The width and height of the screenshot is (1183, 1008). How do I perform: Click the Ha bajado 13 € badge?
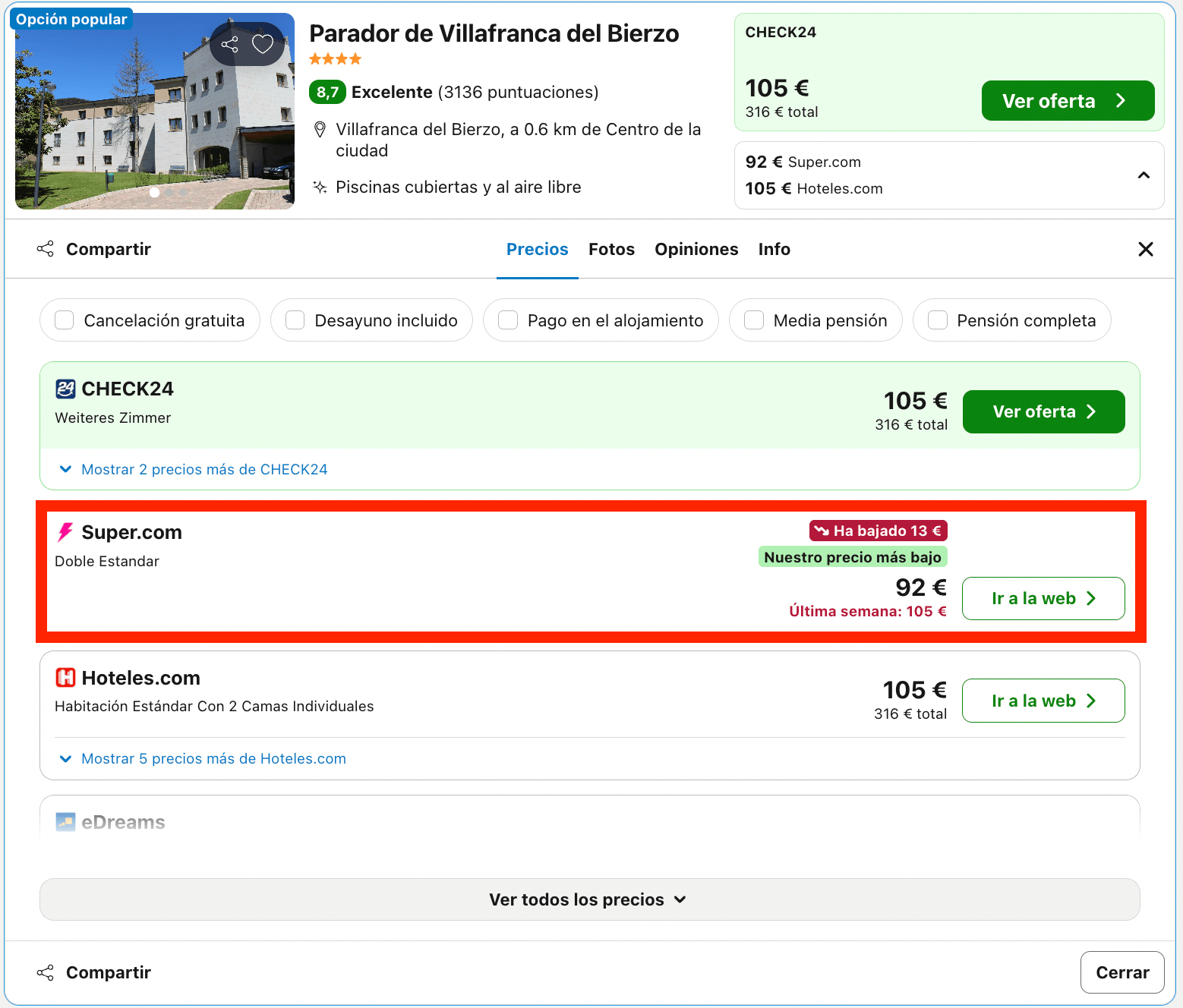coord(878,531)
